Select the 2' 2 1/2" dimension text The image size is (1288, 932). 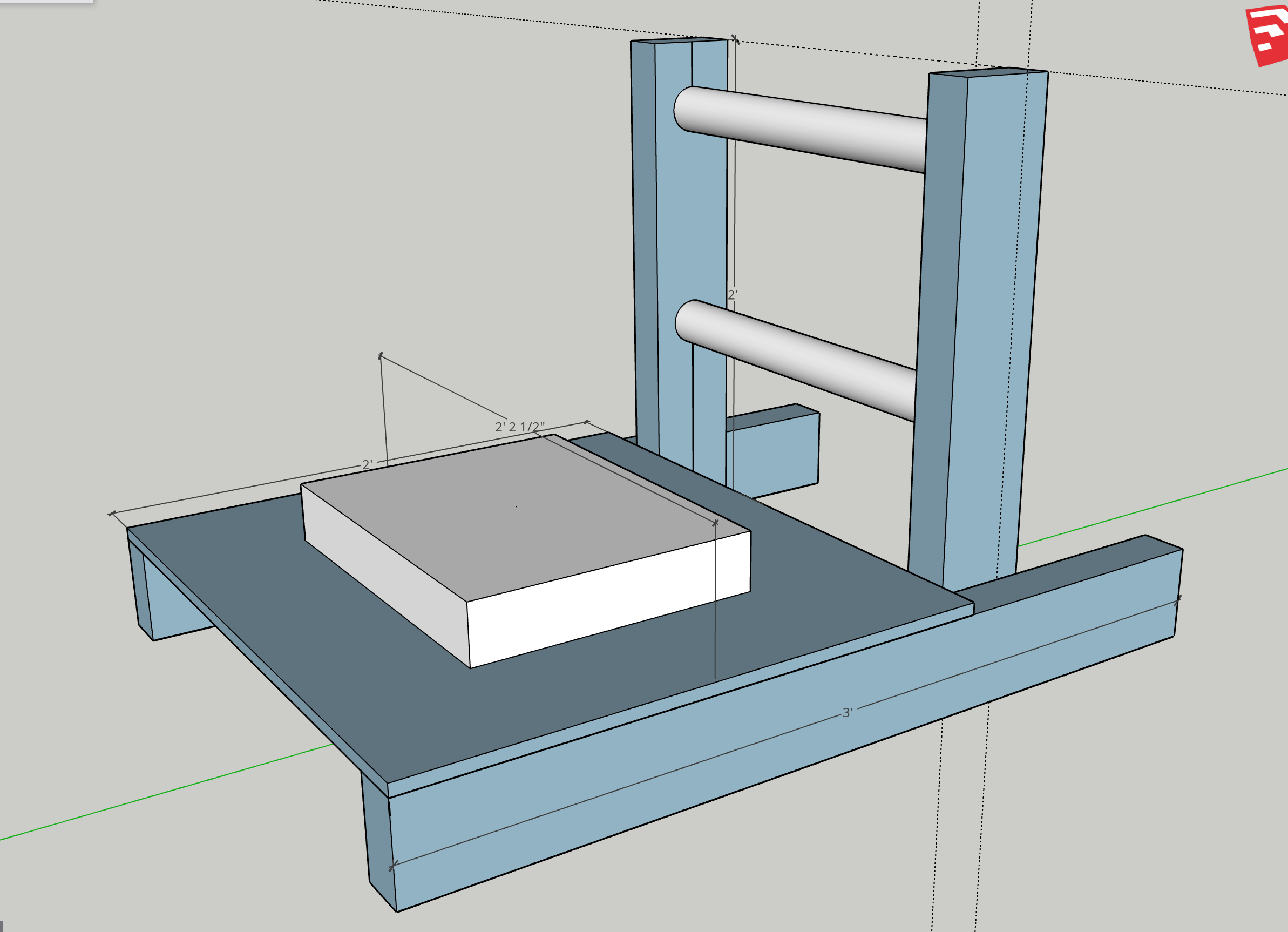pos(519,427)
